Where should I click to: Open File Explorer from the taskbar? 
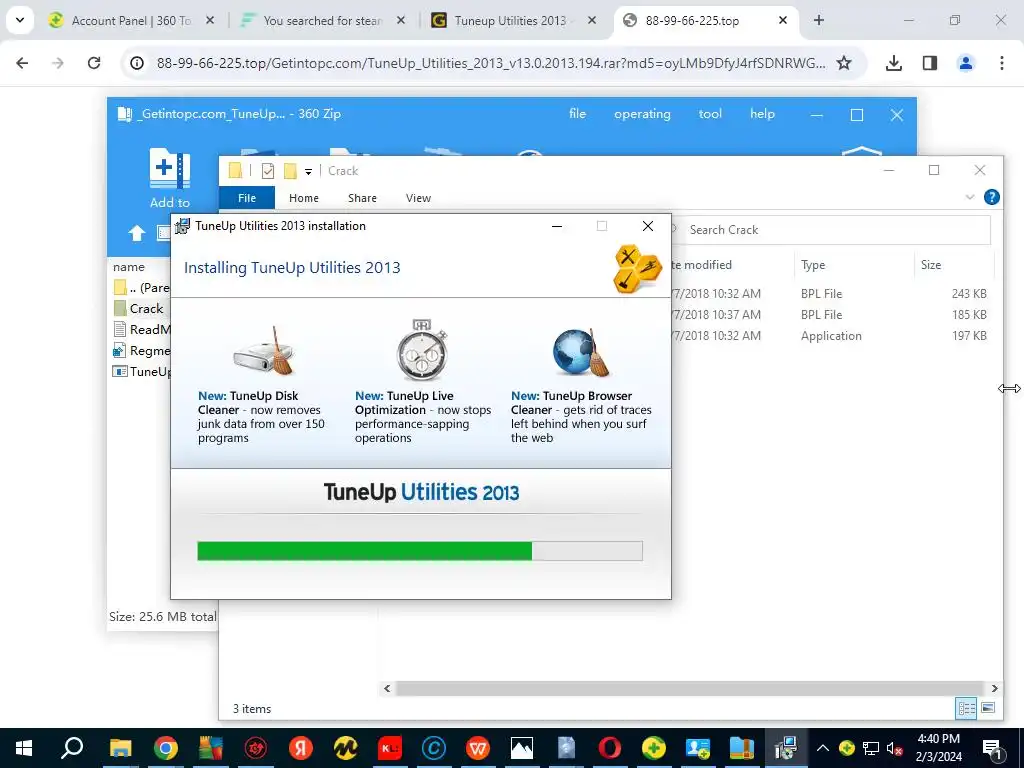[x=120, y=748]
